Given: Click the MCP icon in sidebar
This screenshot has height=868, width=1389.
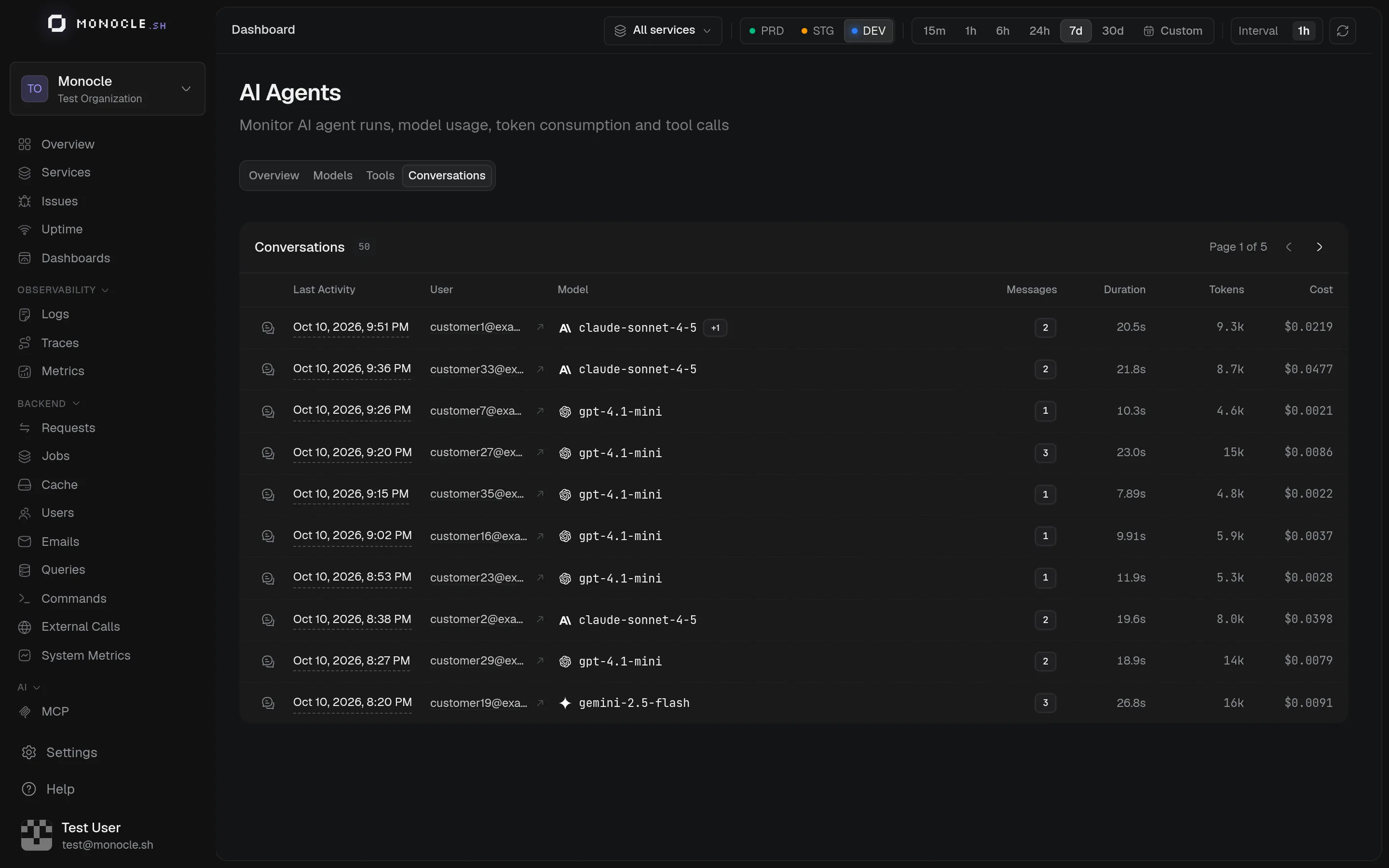Looking at the screenshot, I should point(24,711).
